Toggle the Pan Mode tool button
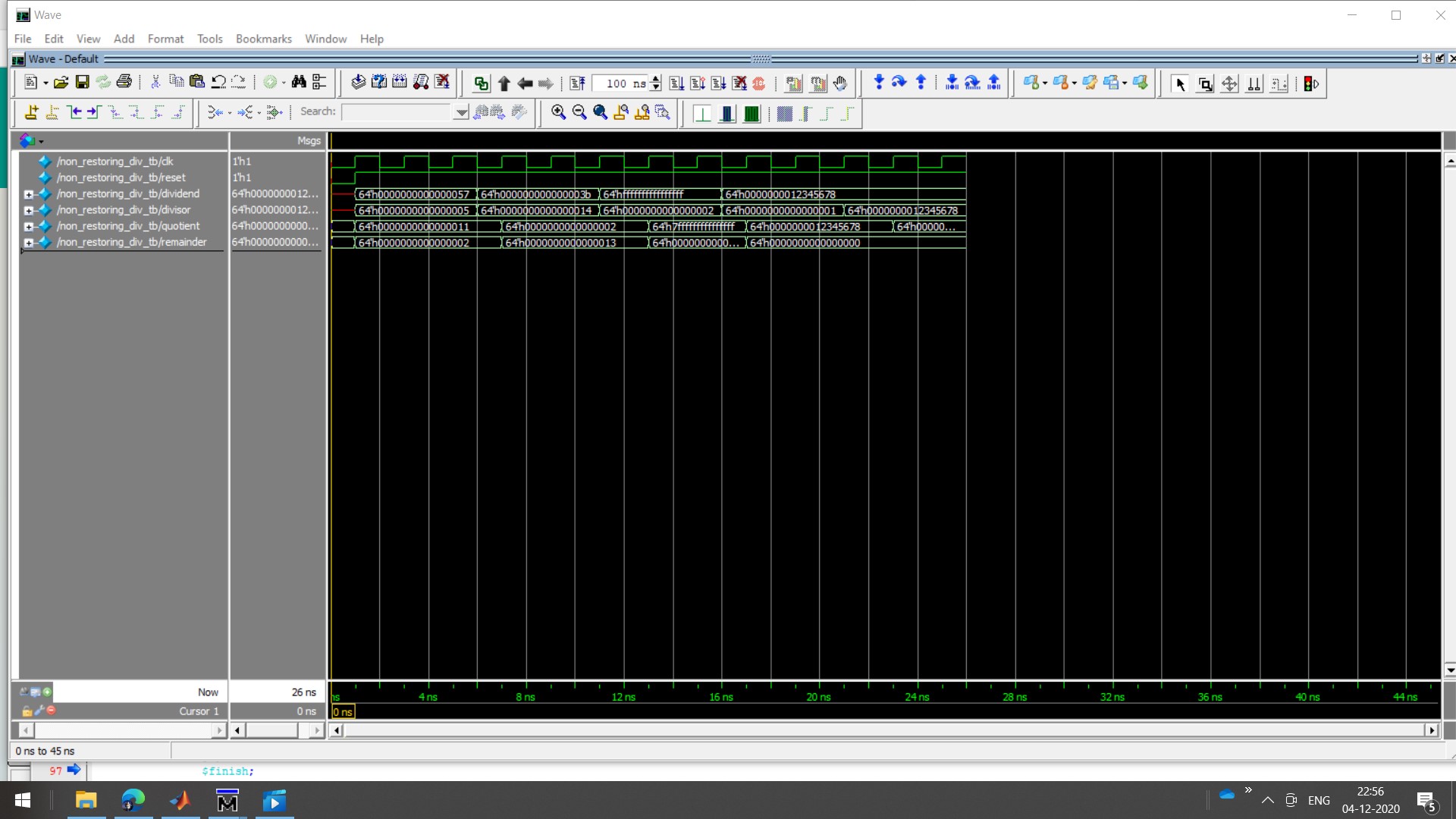Image resolution: width=1456 pixels, height=819 pixels. pyautogui.click(x=1229, y=83)
